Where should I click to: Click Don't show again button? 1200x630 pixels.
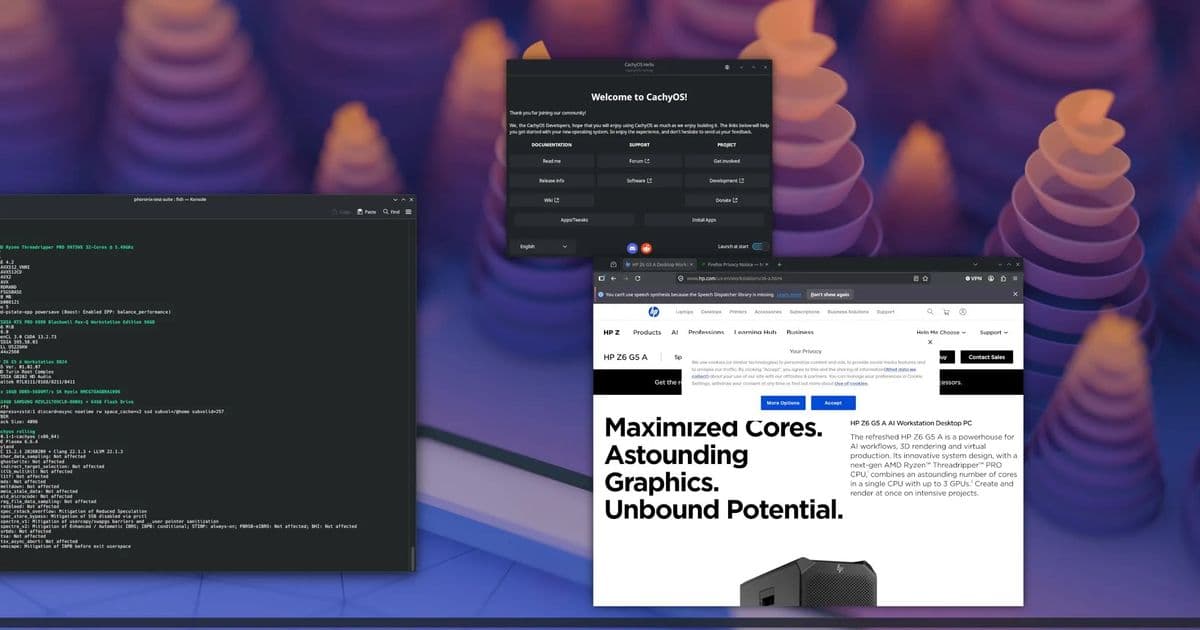830,295
